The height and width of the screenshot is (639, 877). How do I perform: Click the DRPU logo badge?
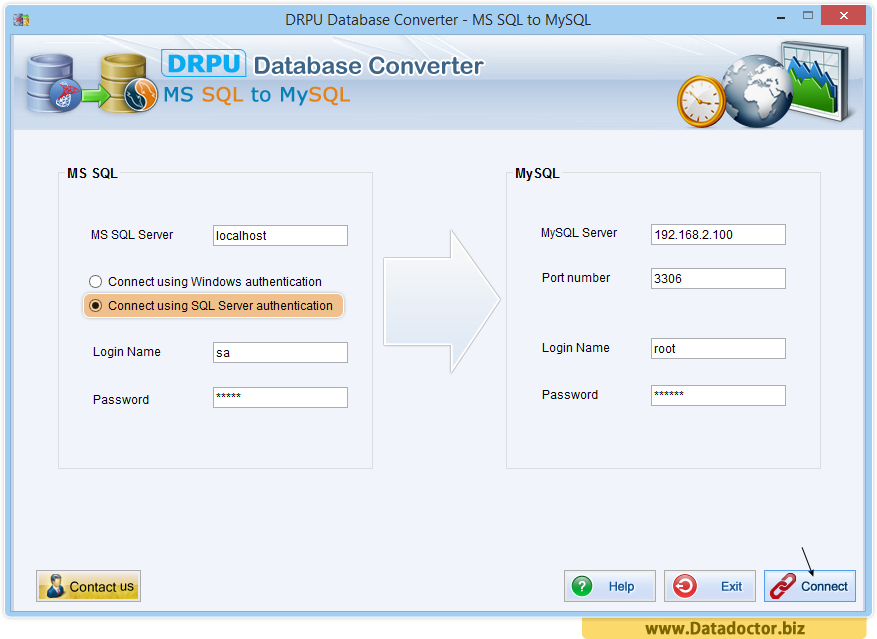[x=204, y=63]
